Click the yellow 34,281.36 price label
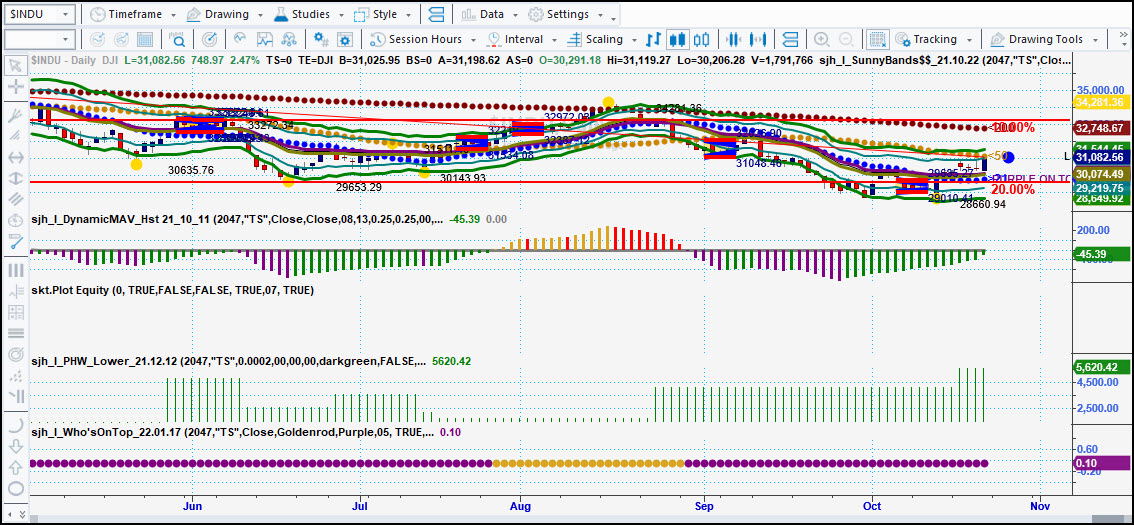Viewport: 1134px width, 525px height. (1099, 103)
